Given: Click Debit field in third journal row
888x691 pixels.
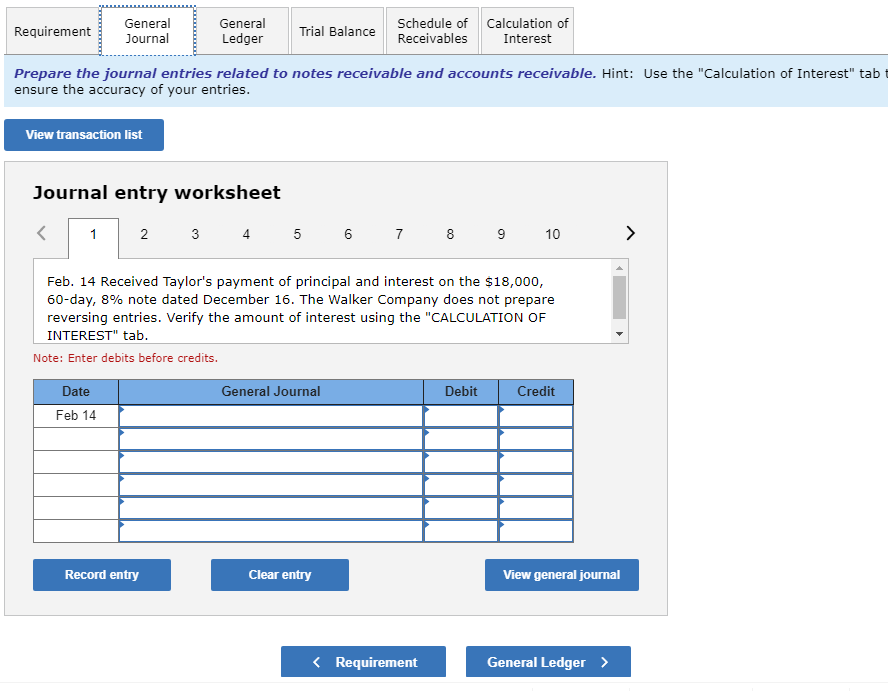Looking at the screenshot, I should (x=461, y=462).
